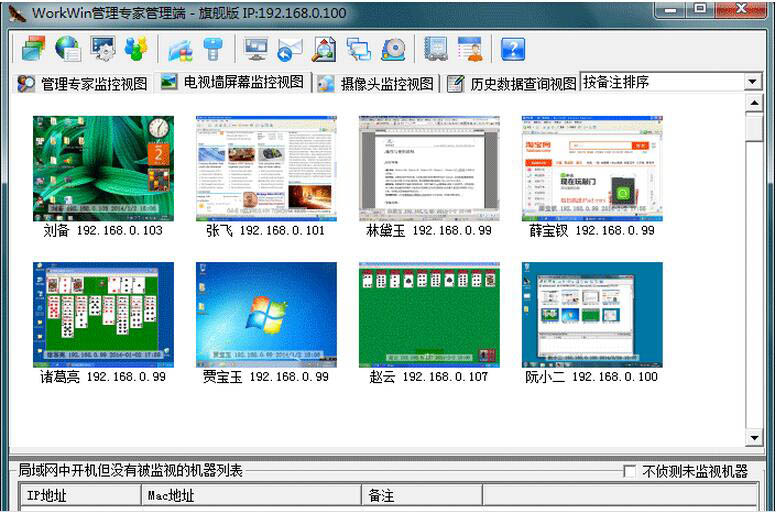Screen dimensions: 776x512
Task: Open the 摄像头监控视图 tab
Action: pyautogui.click(x=376, y=83)
